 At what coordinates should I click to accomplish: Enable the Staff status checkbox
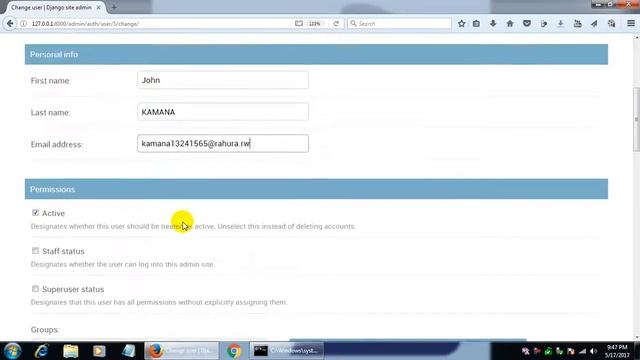click(x=35, y=251)
